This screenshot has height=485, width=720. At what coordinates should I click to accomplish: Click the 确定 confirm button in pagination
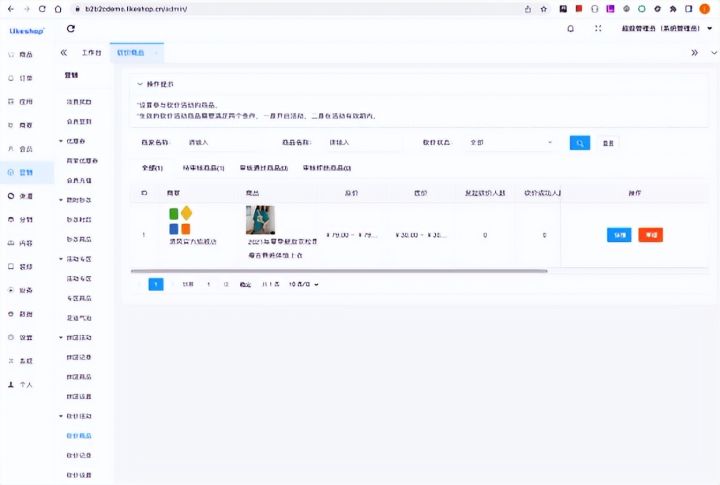[245, 285]
